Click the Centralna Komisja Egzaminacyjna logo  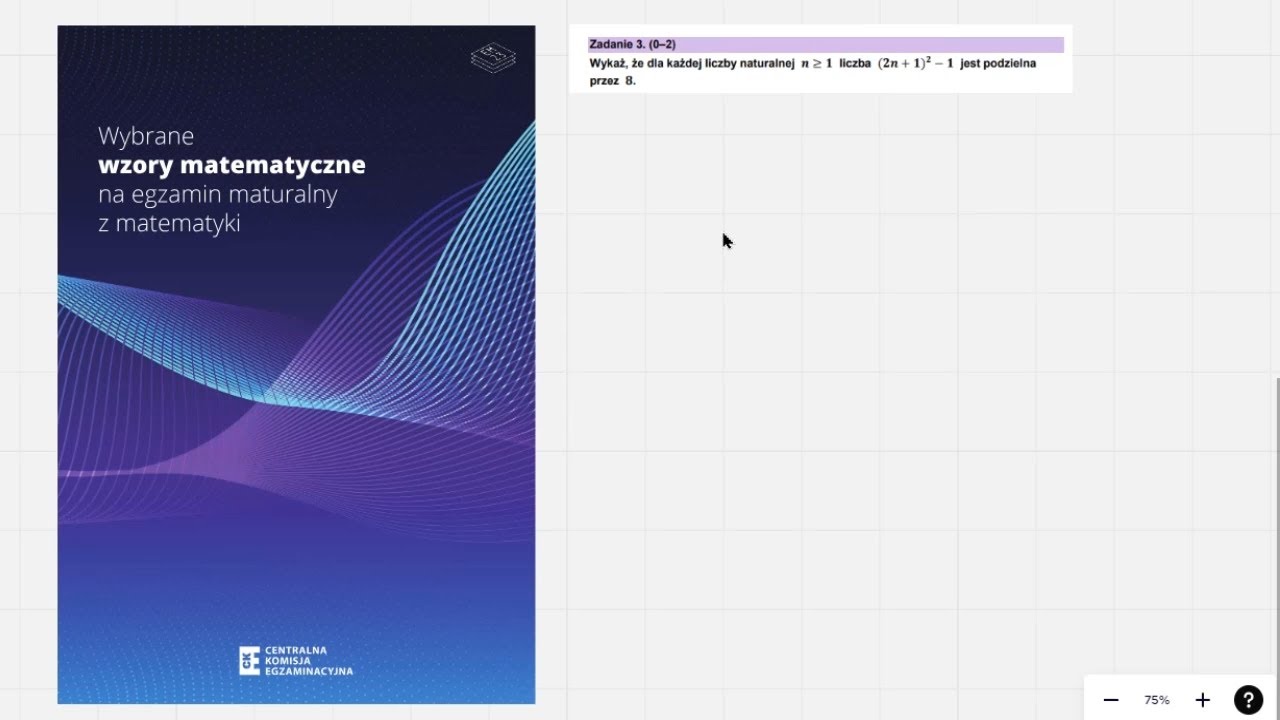click(296, 660)
